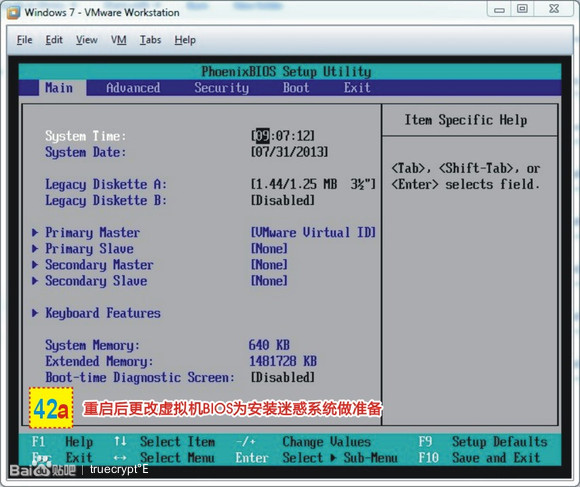Viewport: 580px width, 487px height.
Task: Select the System Date value 07/31/2013
Action: 289,152
